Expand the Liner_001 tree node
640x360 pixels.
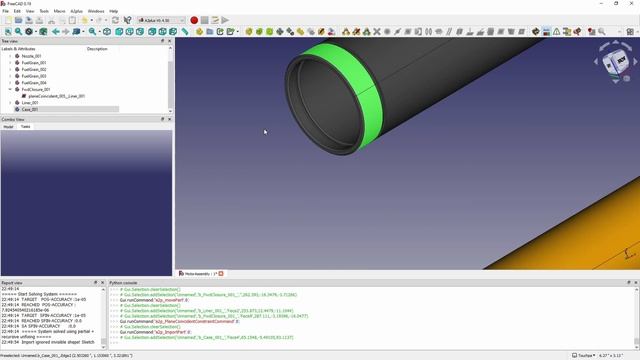[10, 102]
